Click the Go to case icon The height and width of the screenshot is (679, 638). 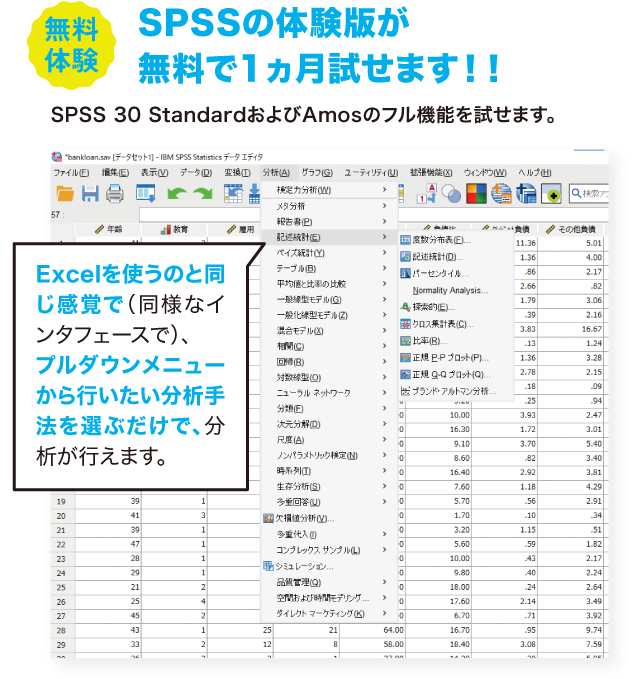pyautogui.click(x=233, y=193)
